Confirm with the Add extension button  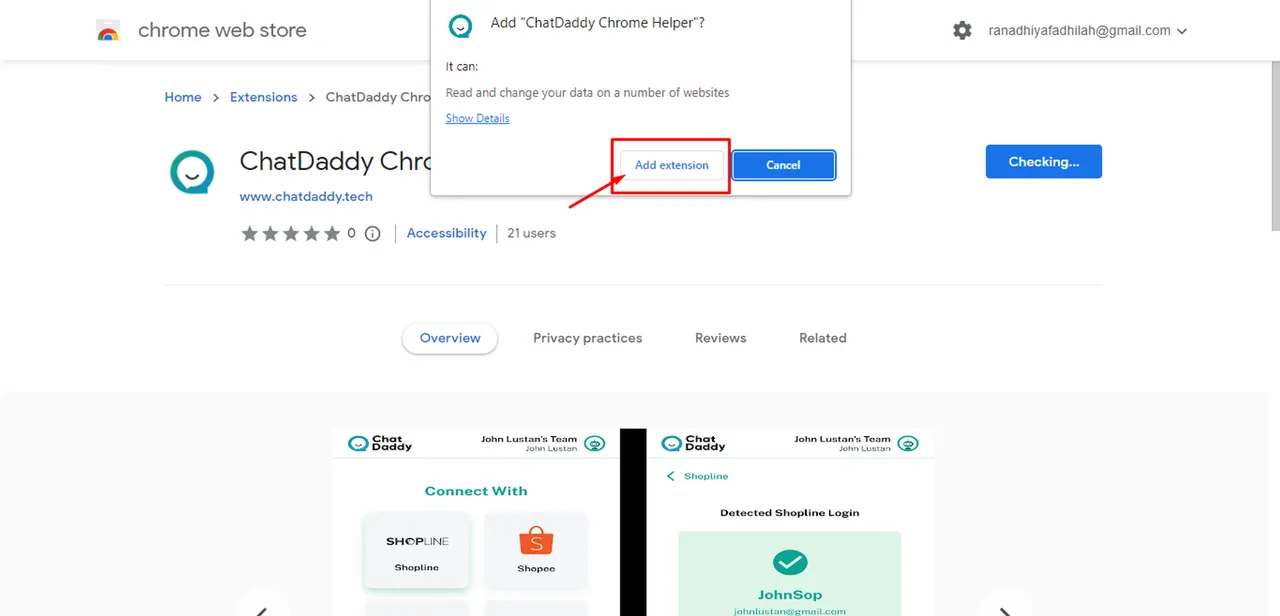tap(672, 165)
